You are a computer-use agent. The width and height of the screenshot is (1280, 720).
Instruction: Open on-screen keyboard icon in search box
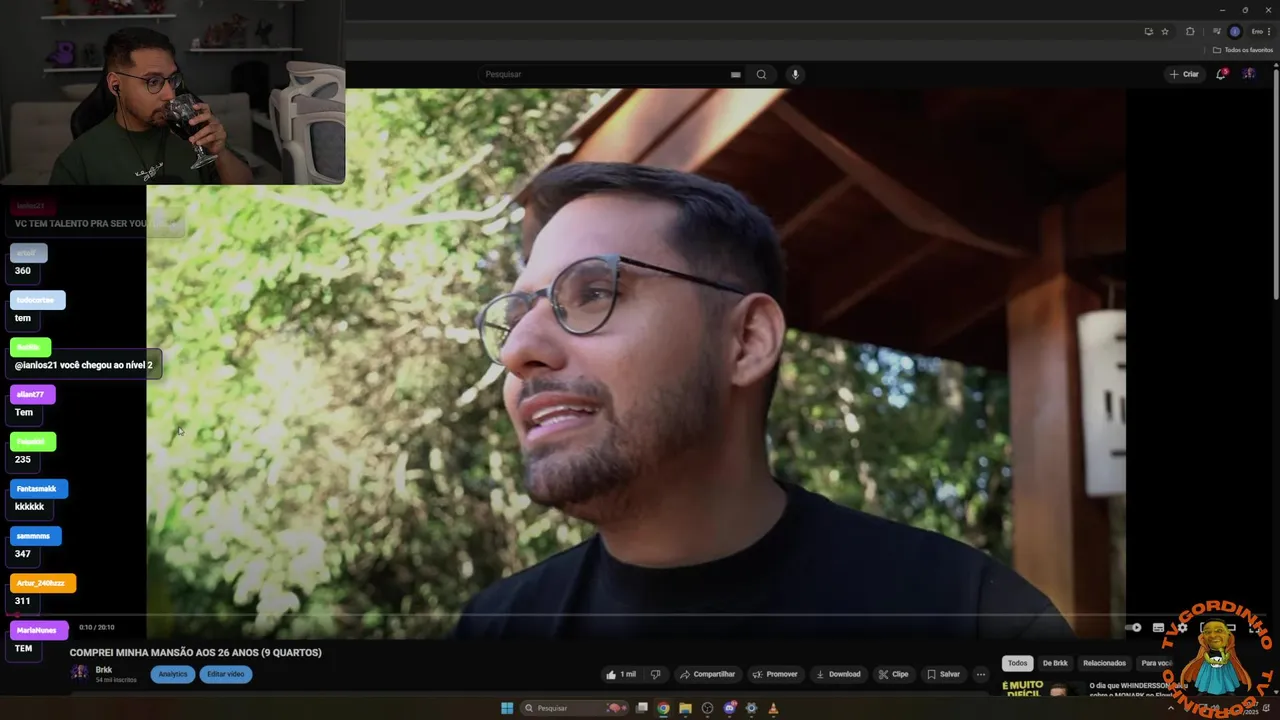735,74
